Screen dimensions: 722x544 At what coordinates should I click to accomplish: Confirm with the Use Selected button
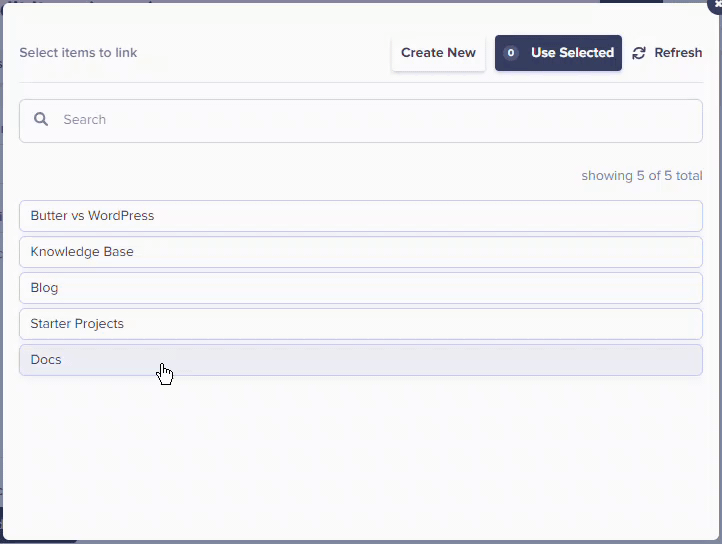click(558, 53)
